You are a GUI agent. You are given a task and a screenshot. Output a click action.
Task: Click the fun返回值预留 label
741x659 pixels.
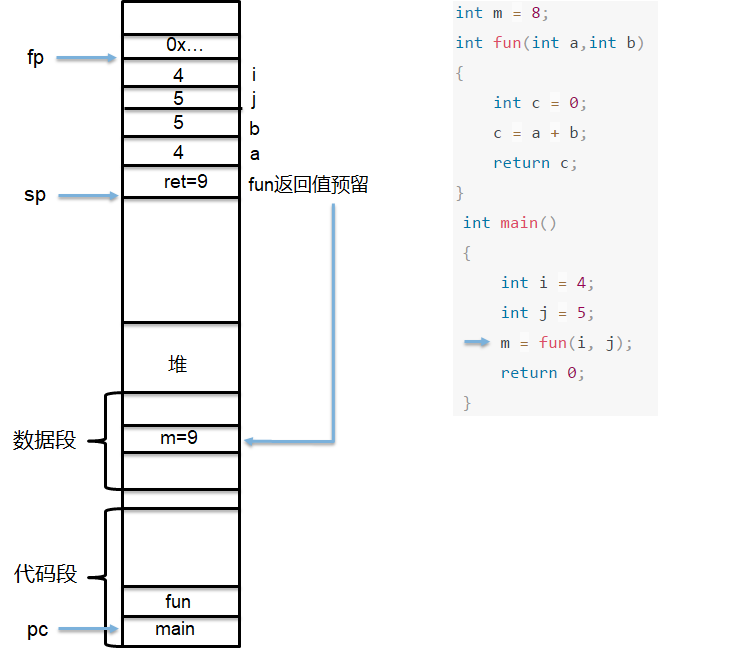308,184
